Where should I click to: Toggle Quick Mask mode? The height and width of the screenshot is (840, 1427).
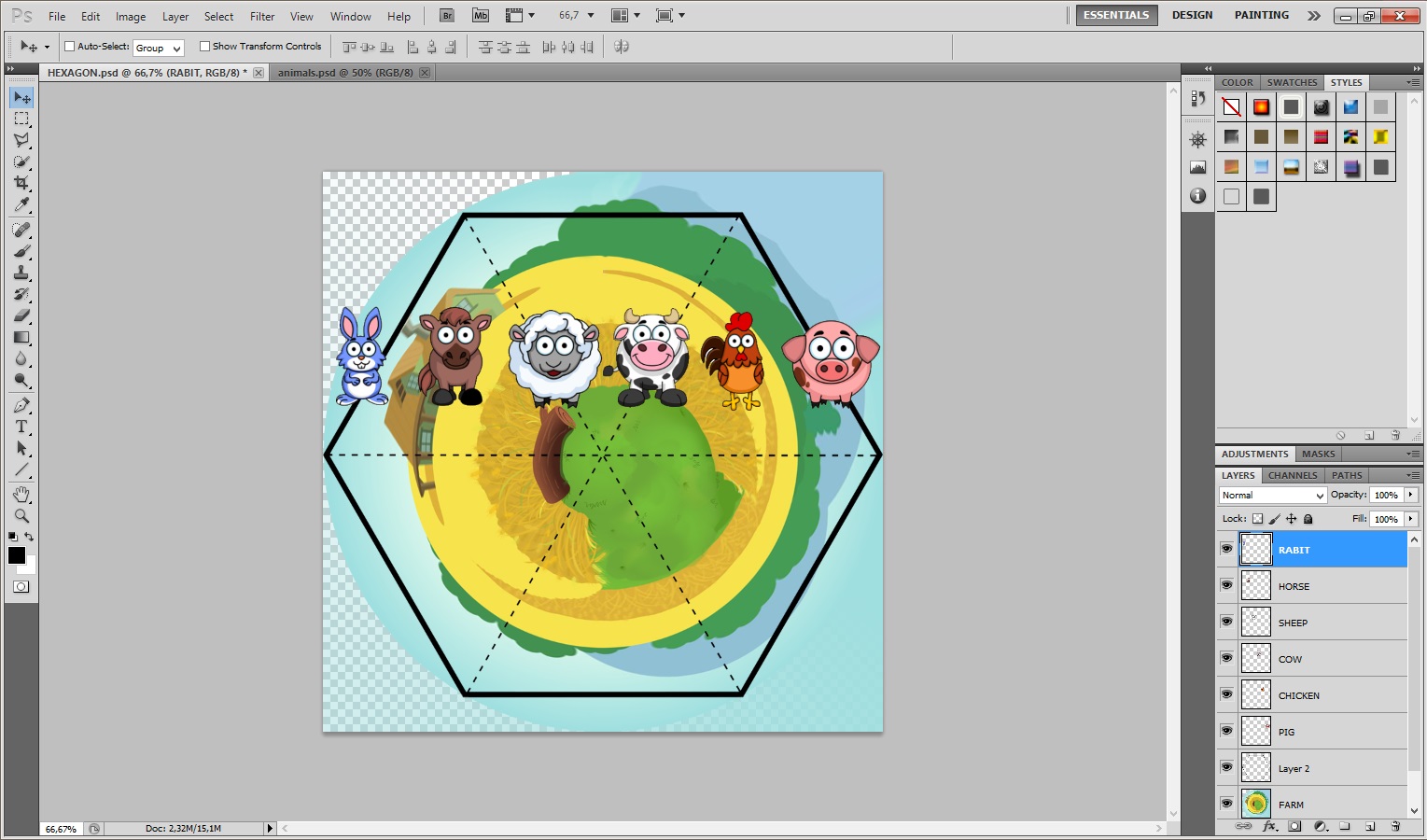(x=21, y=587)
